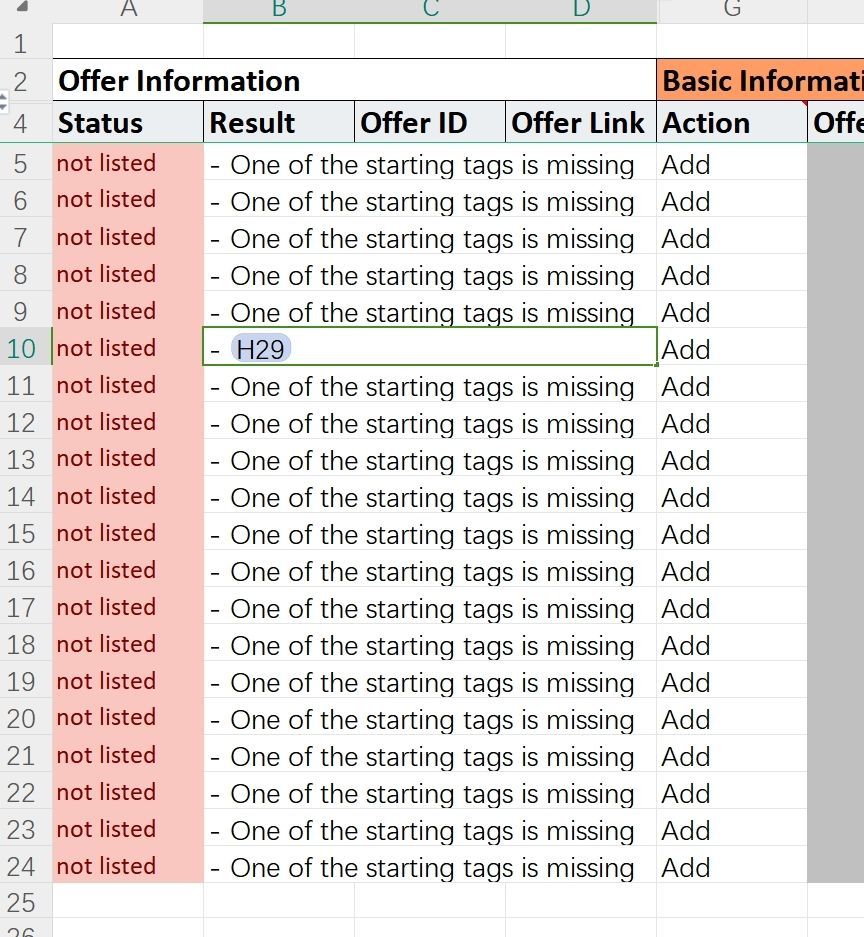Select the Offer Information merged cell

355,81
